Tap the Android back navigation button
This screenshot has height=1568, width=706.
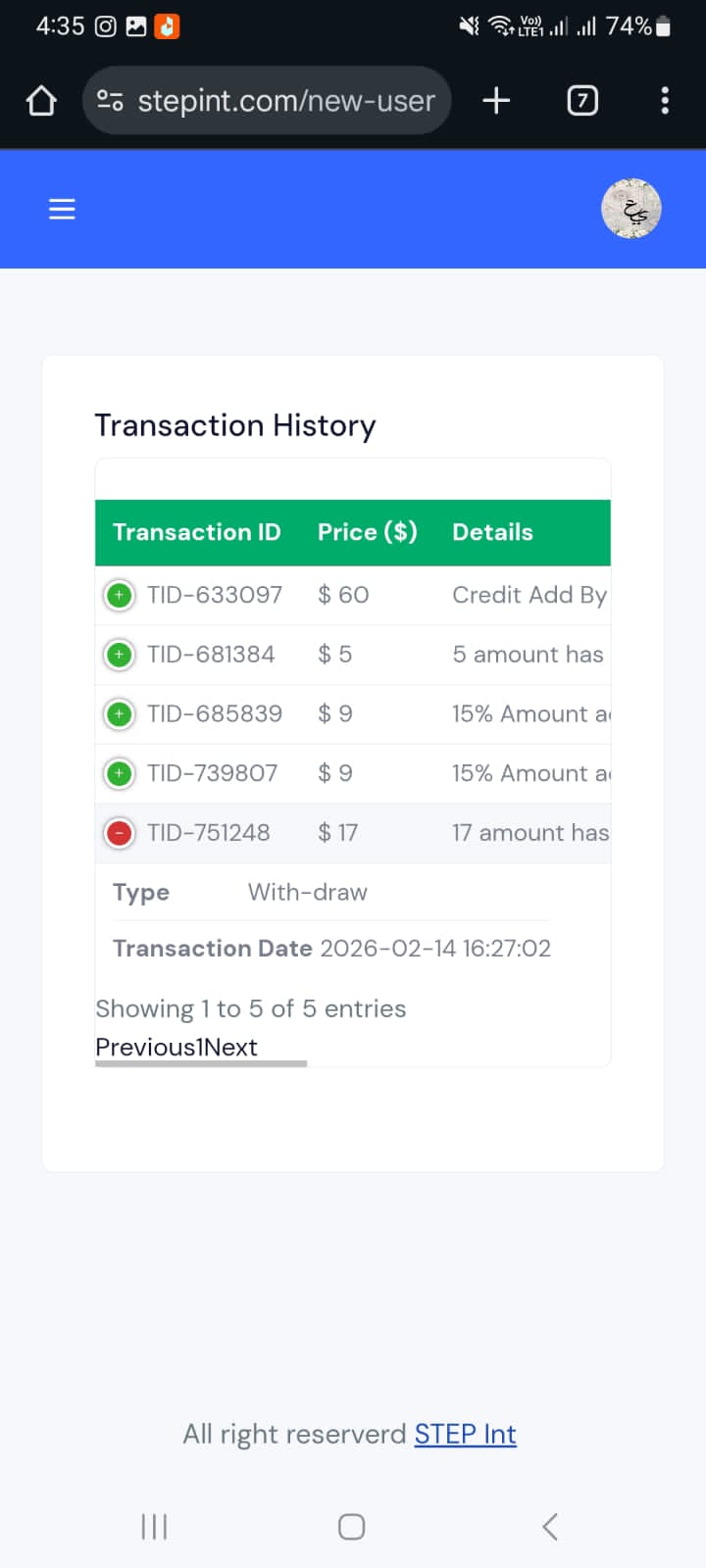[550, 1526]
